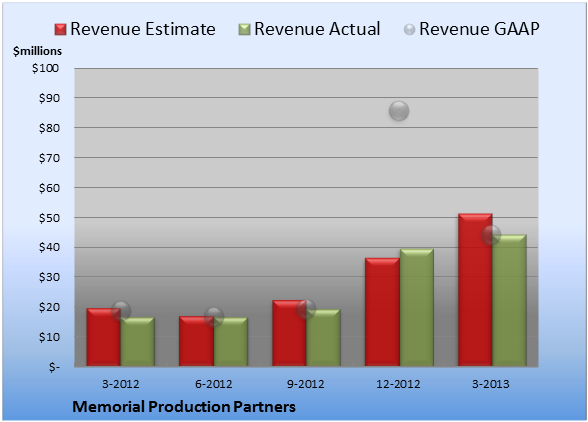
Task: Click the '$60' y-axis label
Action: (49, 188)
